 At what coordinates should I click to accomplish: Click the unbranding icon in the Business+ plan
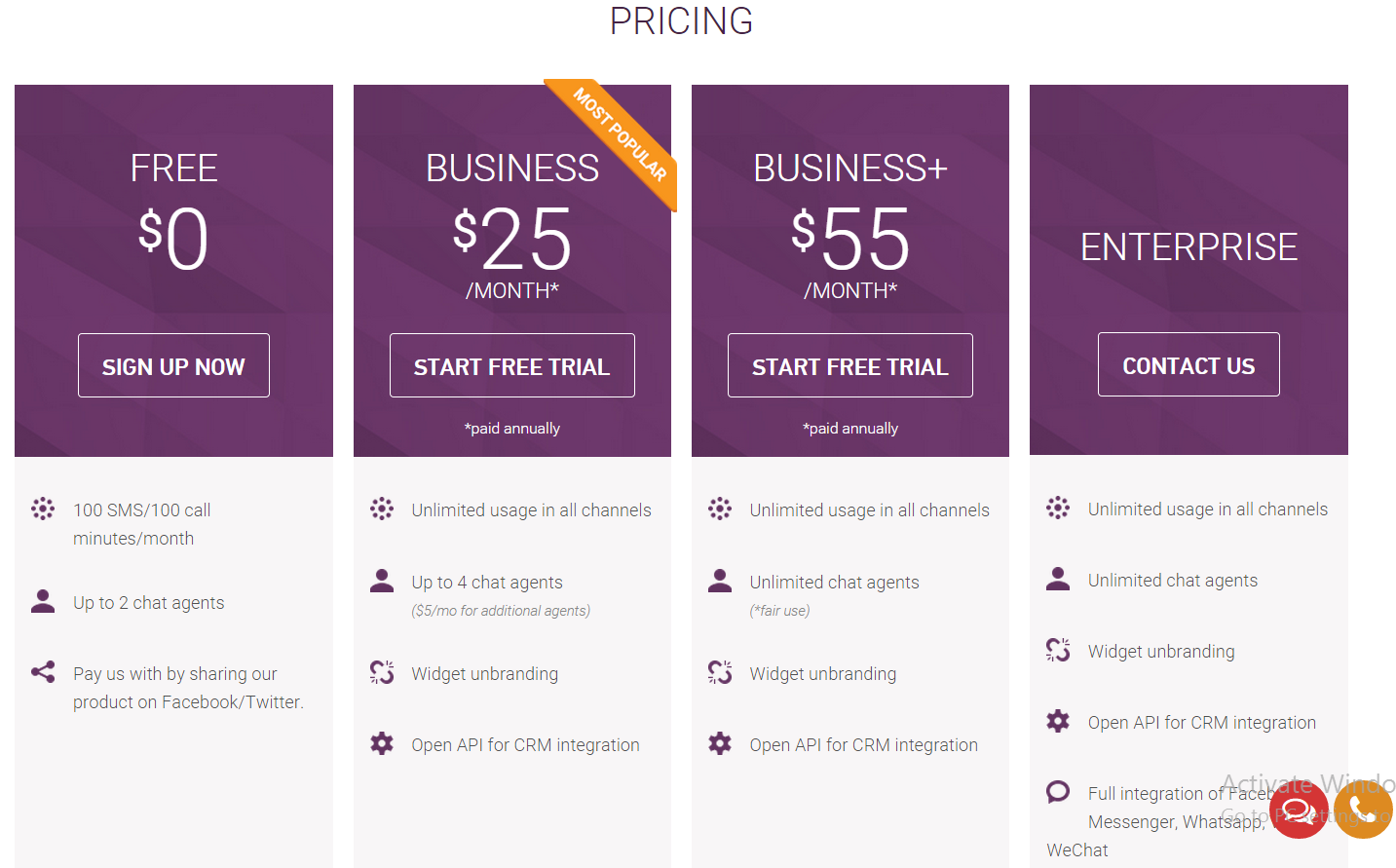click(720, 672)
